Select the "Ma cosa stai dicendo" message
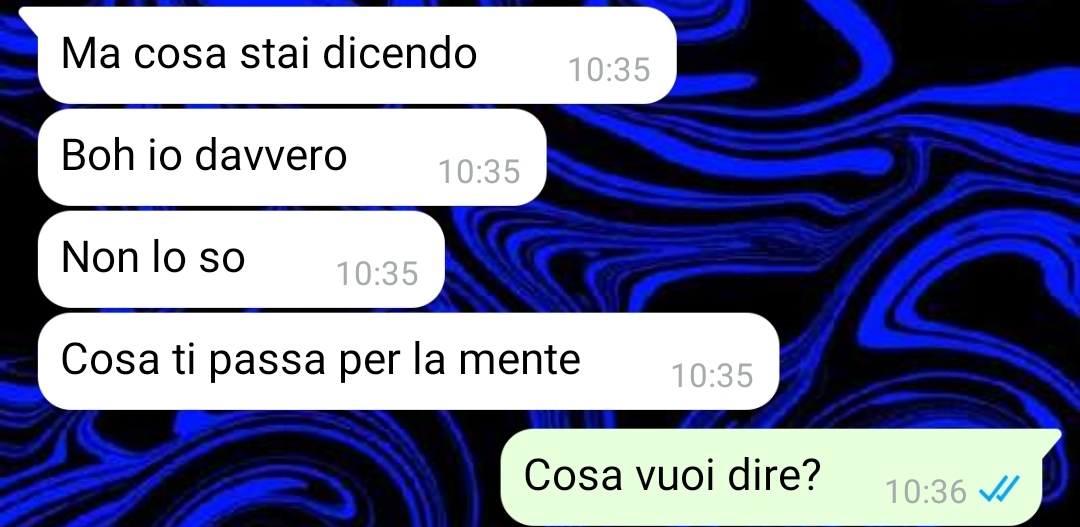The image size is (1080, 527). coord(357,55)
